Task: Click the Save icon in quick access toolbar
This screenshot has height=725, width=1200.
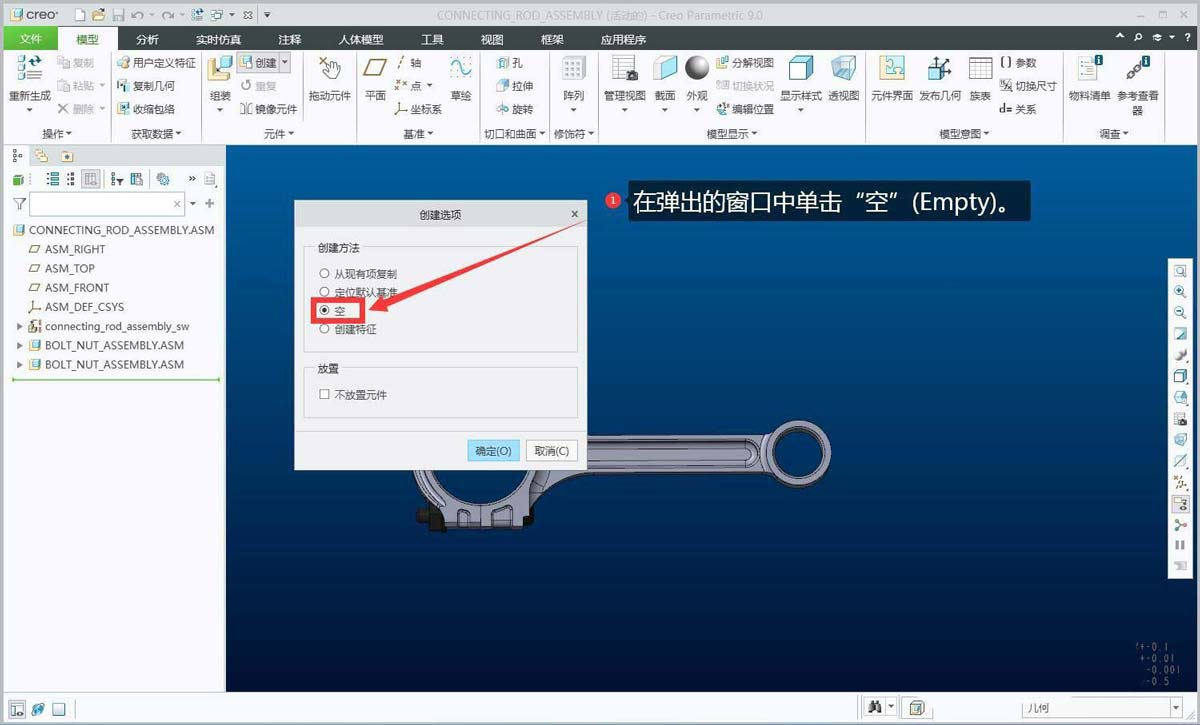Action: pyautogui.click(x=118, y=15)
